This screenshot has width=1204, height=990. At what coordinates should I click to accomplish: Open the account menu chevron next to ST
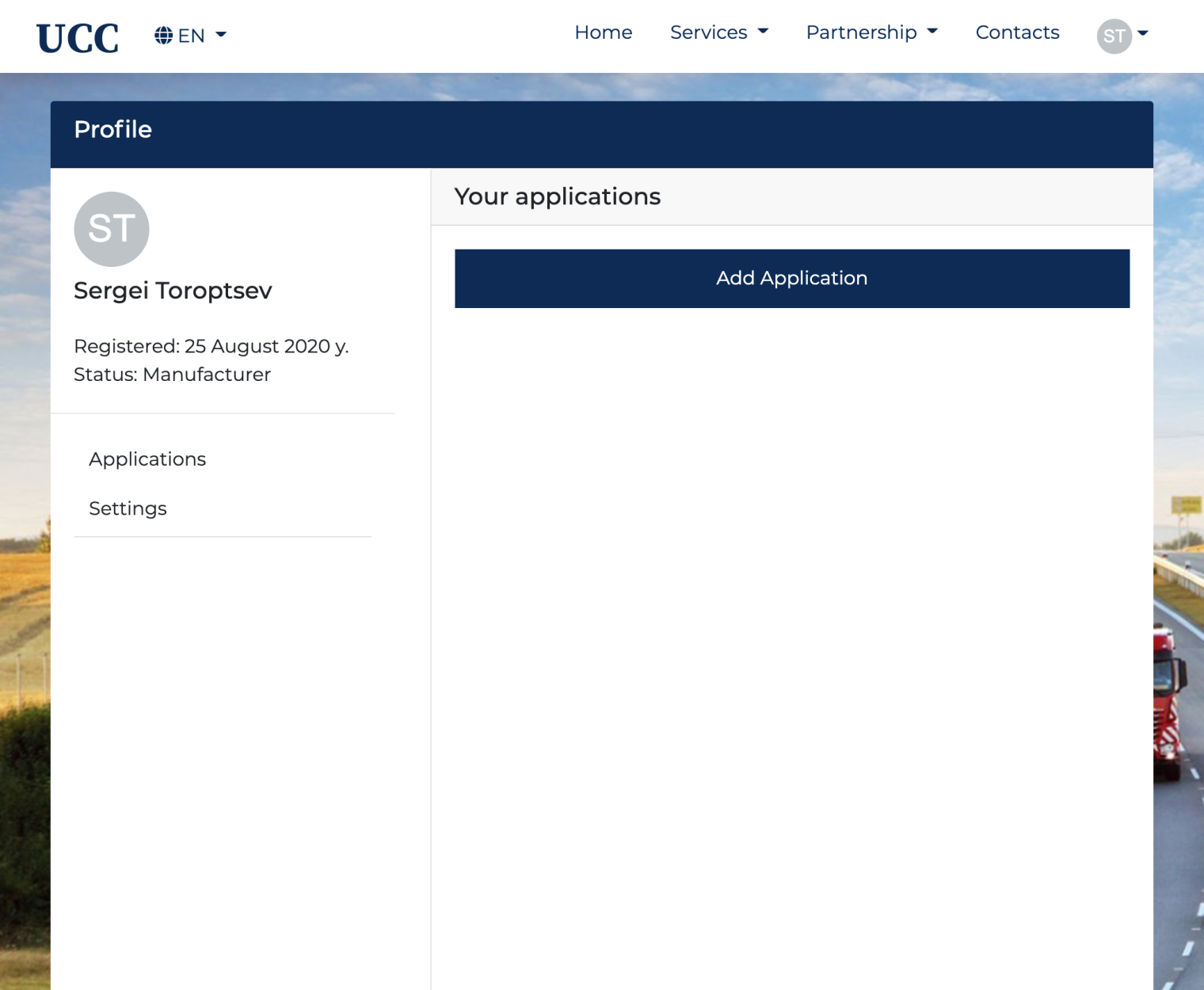1143,35
